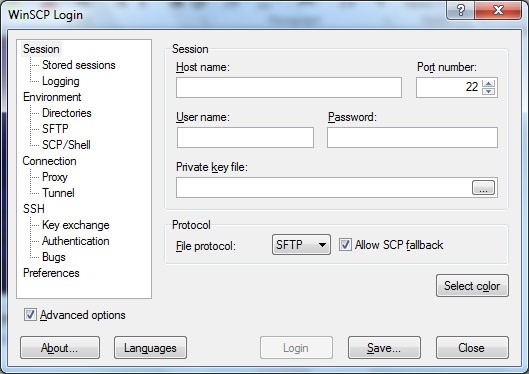Open the SCP/Shell settings page

(x=66, y=145)
